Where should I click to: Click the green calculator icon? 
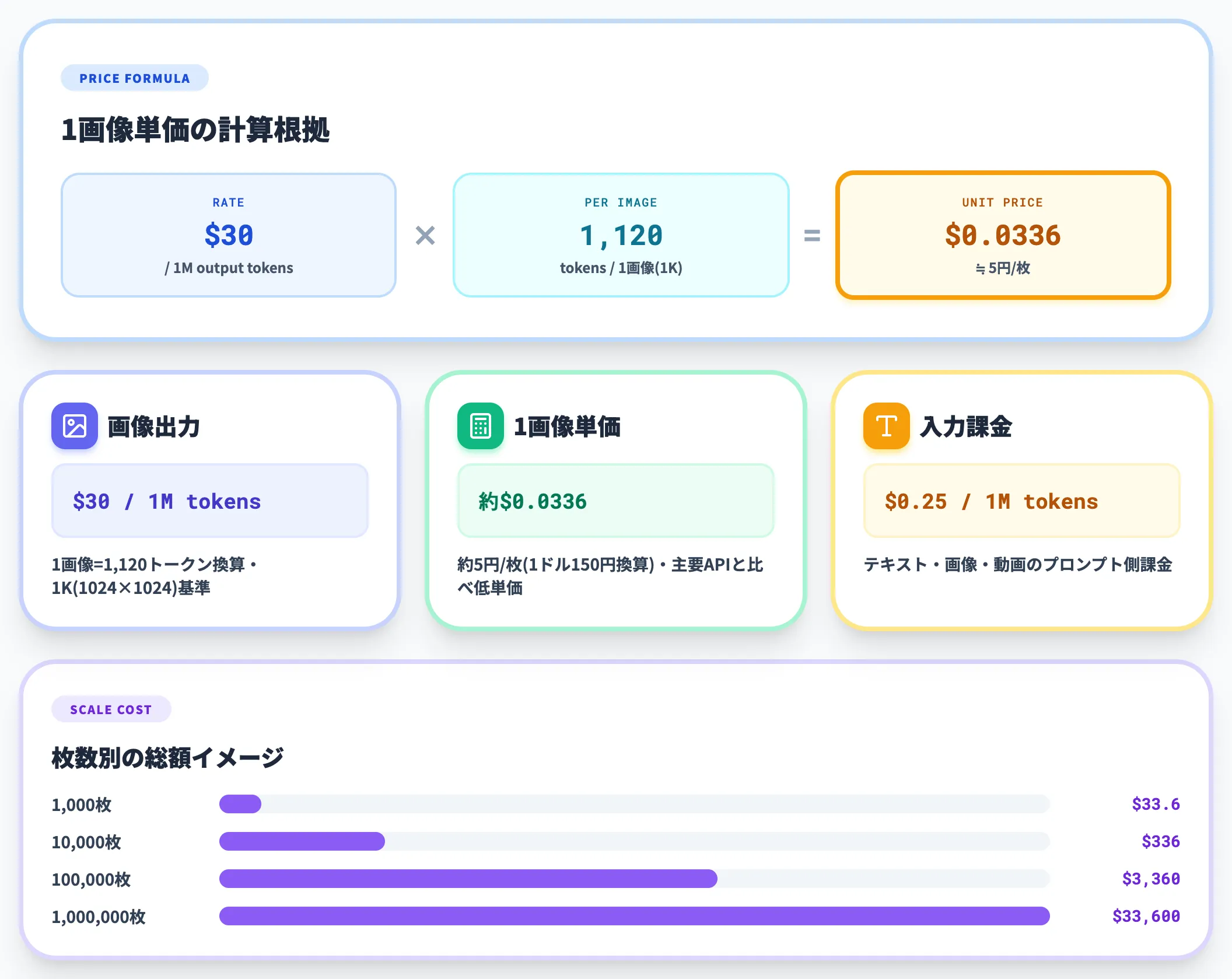click(x=480, y=426)
